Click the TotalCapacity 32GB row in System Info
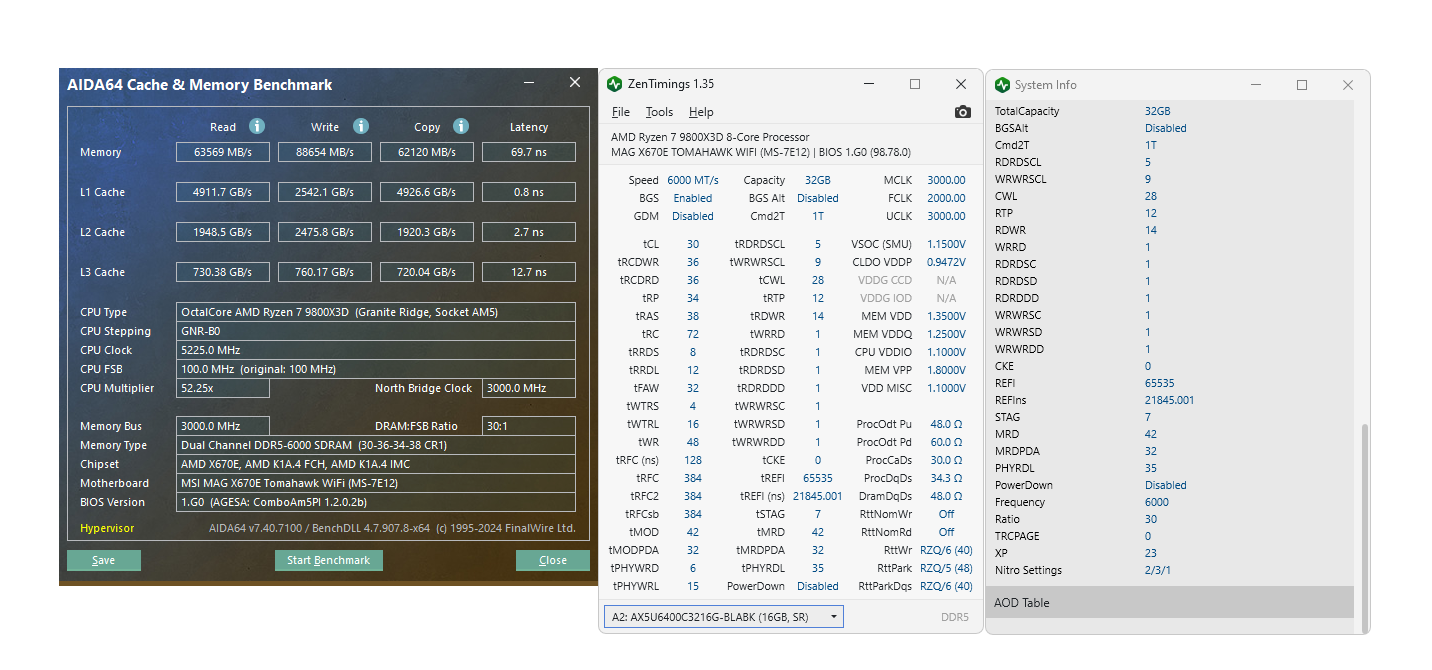This screenshot has height=670, width=1432. (x=1170, y=111)
